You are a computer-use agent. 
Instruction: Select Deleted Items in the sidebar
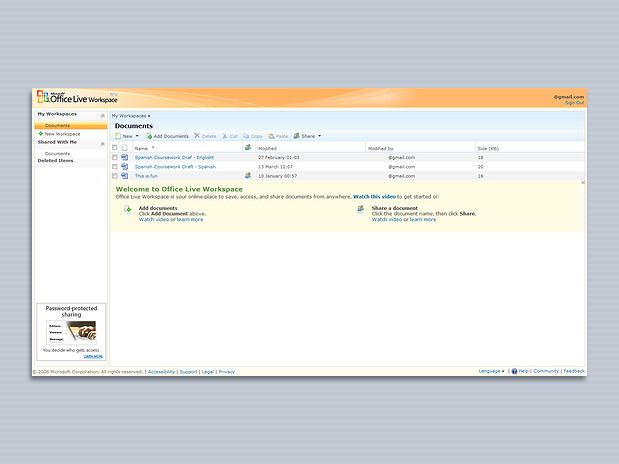click(x=56, y=160)
